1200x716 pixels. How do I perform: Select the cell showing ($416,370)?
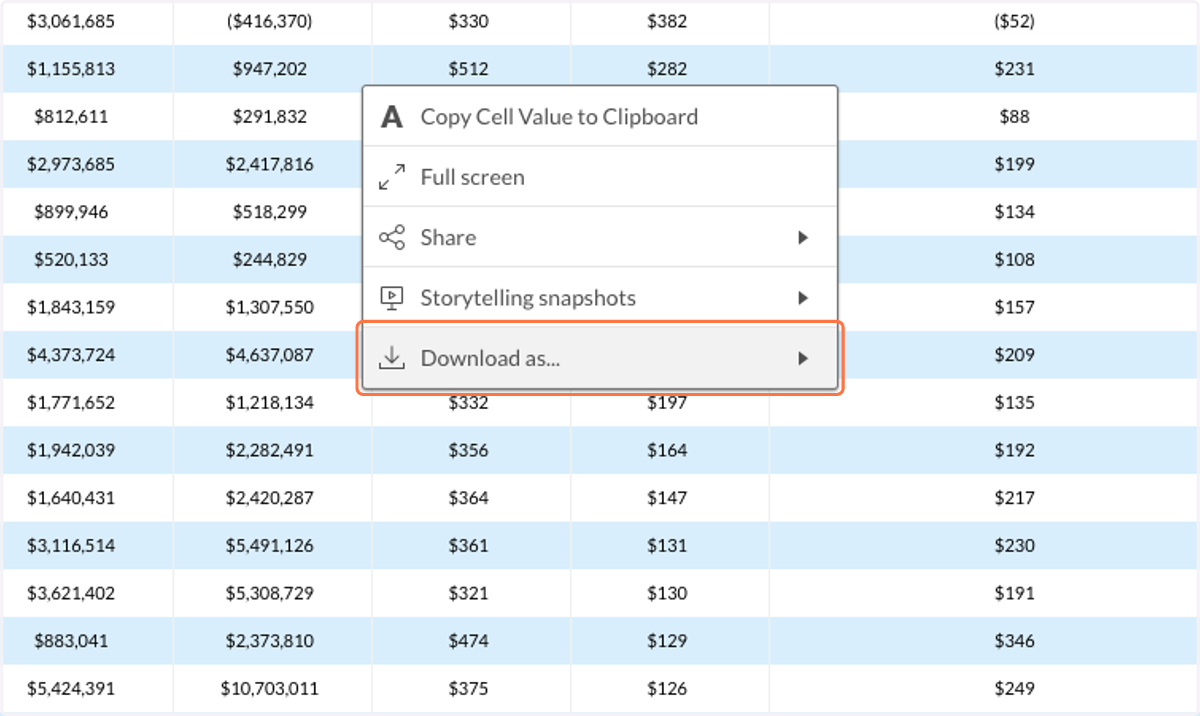[270, 21]
